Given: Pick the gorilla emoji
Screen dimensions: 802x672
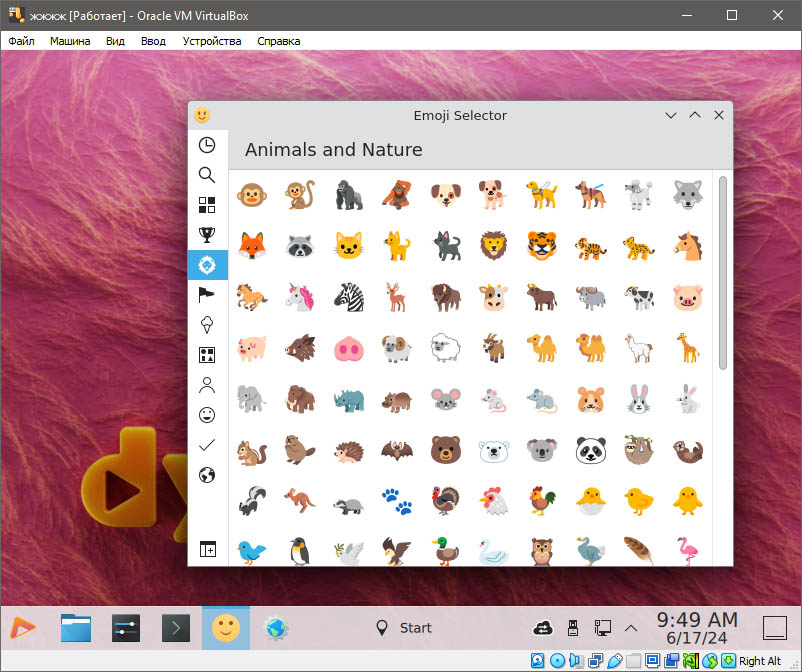Looking at the screenshot, I should [x=349, y=195].
